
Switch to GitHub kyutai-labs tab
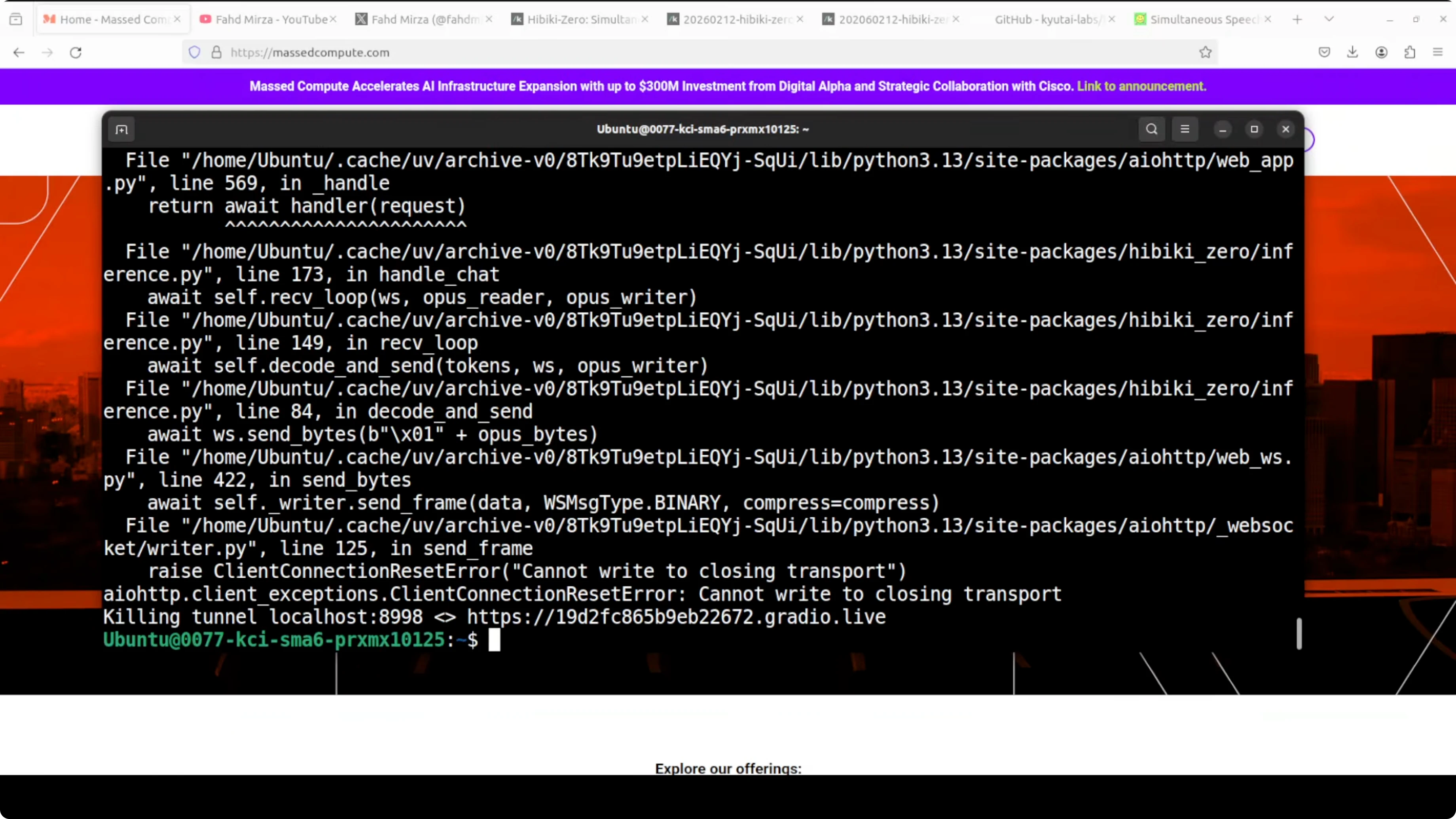1046,19
